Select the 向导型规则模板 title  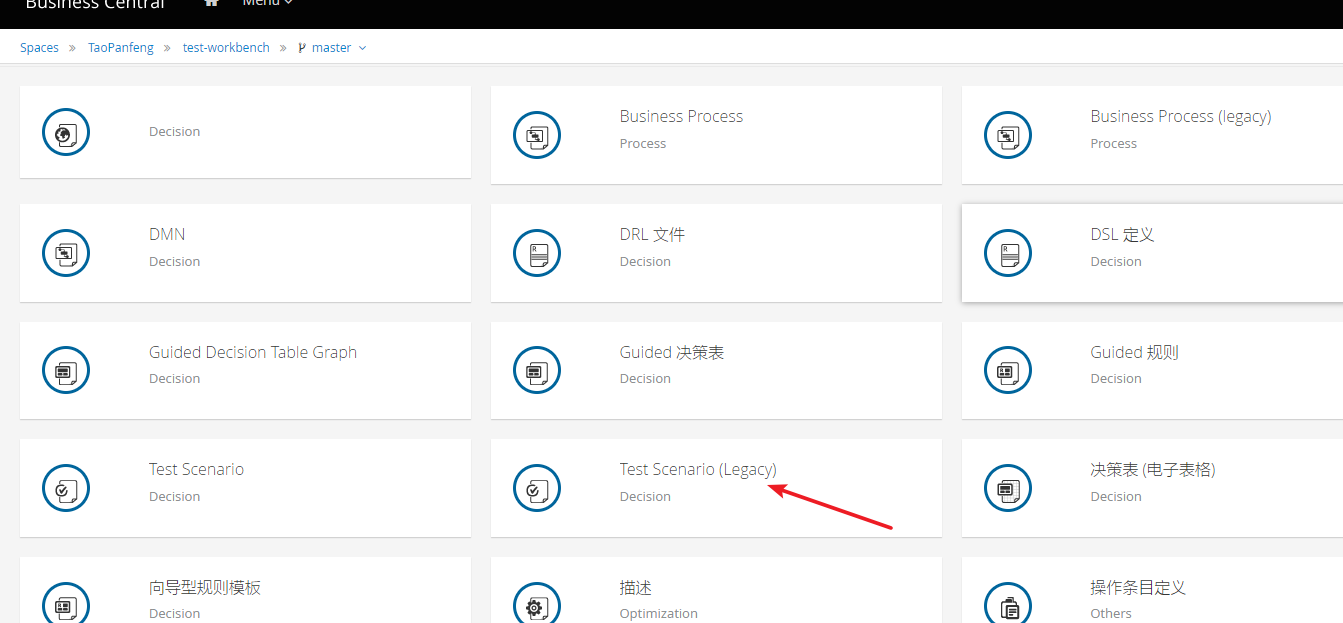tap(205, 587)
